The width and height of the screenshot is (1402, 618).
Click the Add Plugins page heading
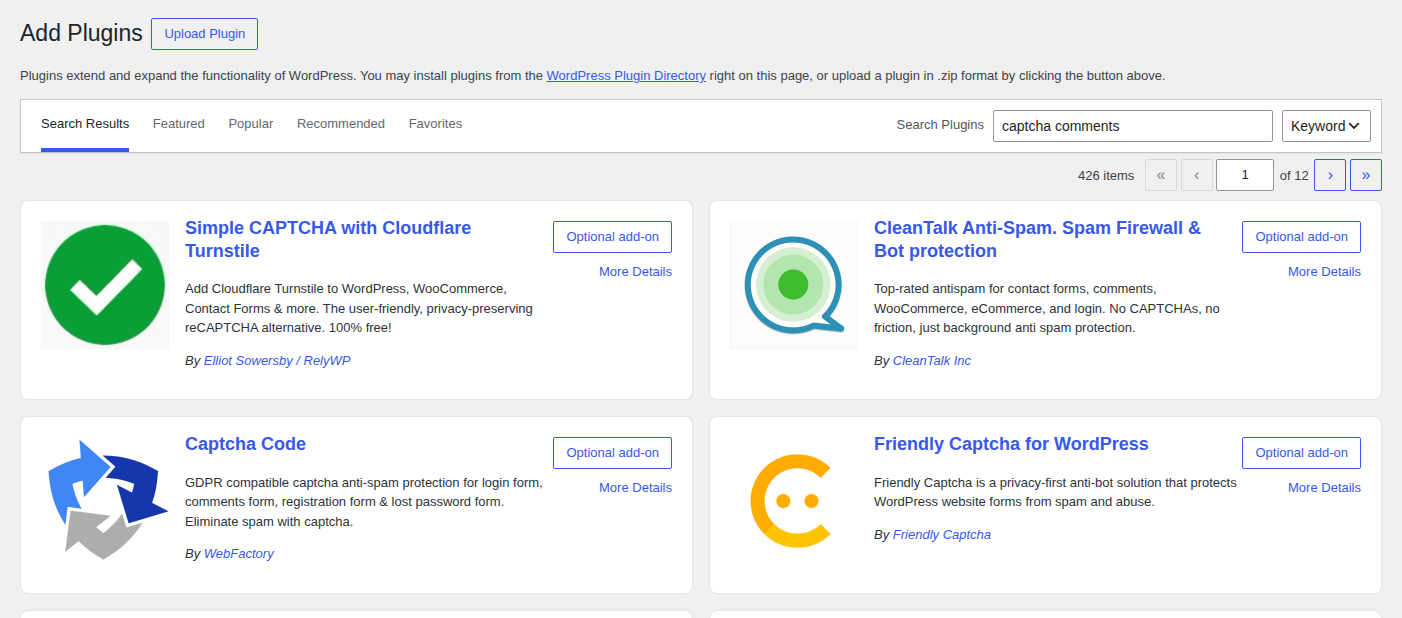(x=81, y=33)
